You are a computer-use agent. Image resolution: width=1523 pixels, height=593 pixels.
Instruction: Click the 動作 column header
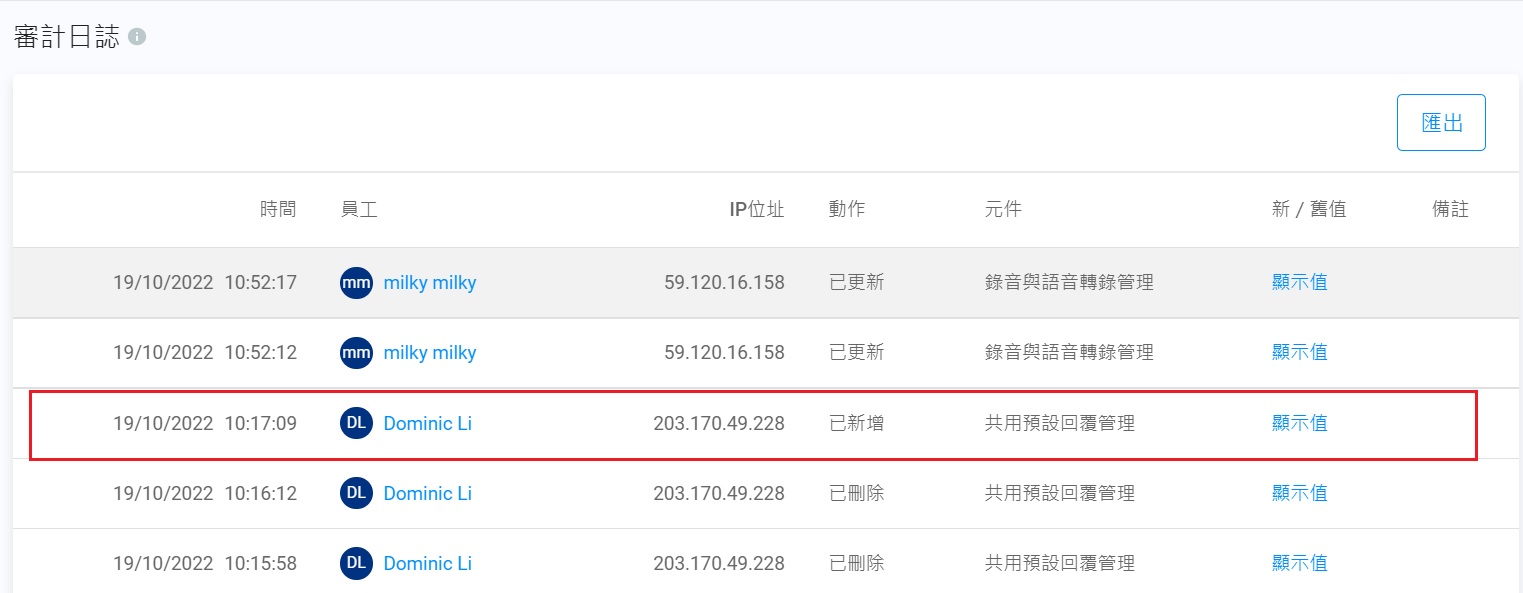pos(847,209)
